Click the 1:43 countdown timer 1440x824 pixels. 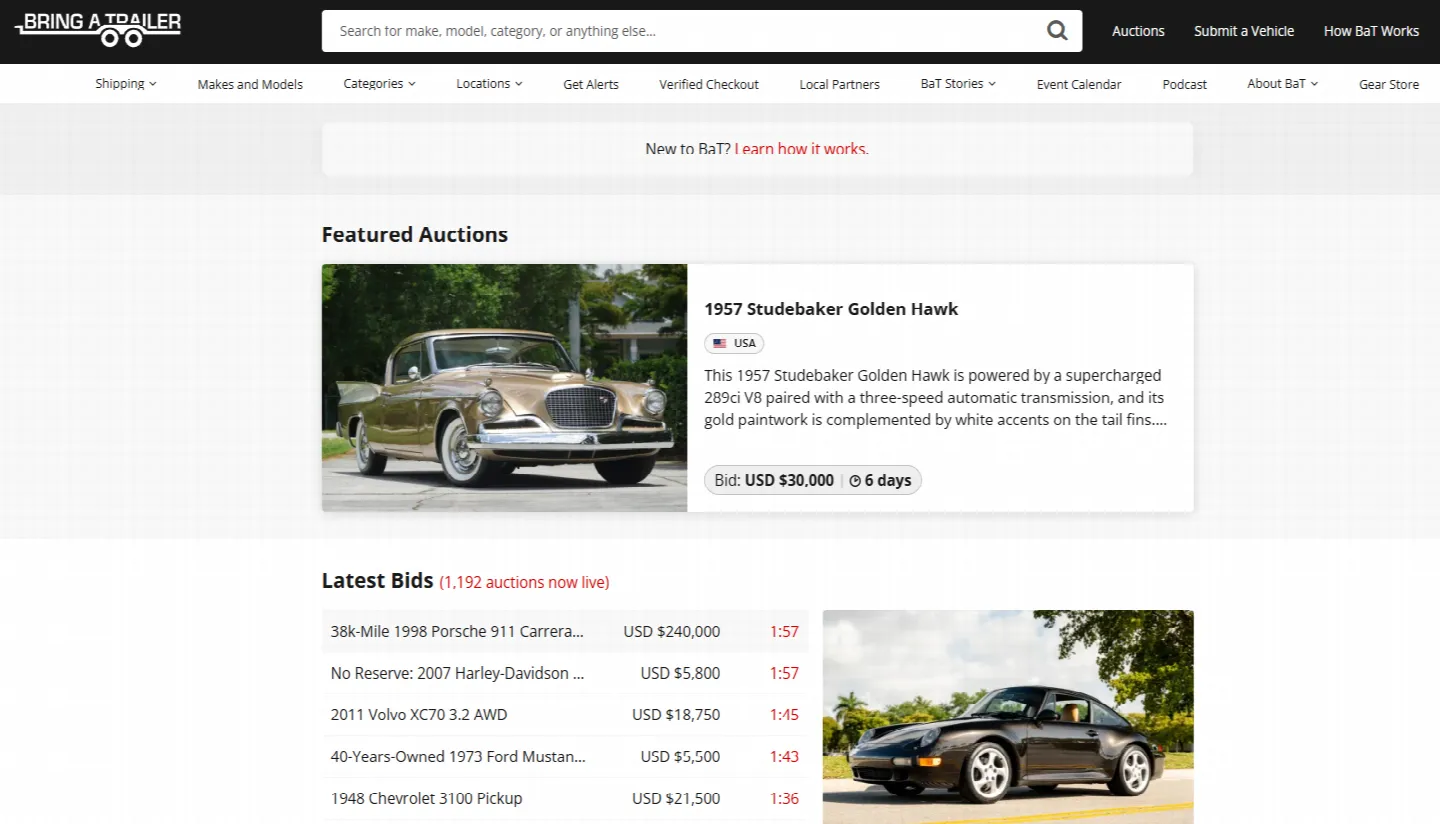[x=784, y=756]
